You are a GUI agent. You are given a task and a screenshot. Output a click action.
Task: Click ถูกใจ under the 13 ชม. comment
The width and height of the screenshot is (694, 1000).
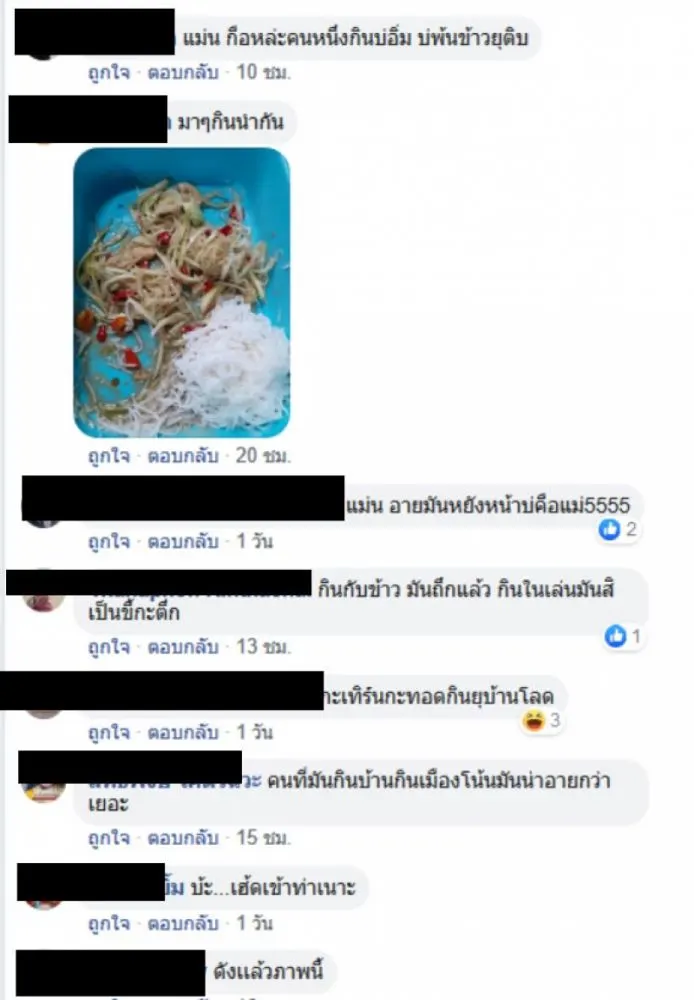coord(108,647)
